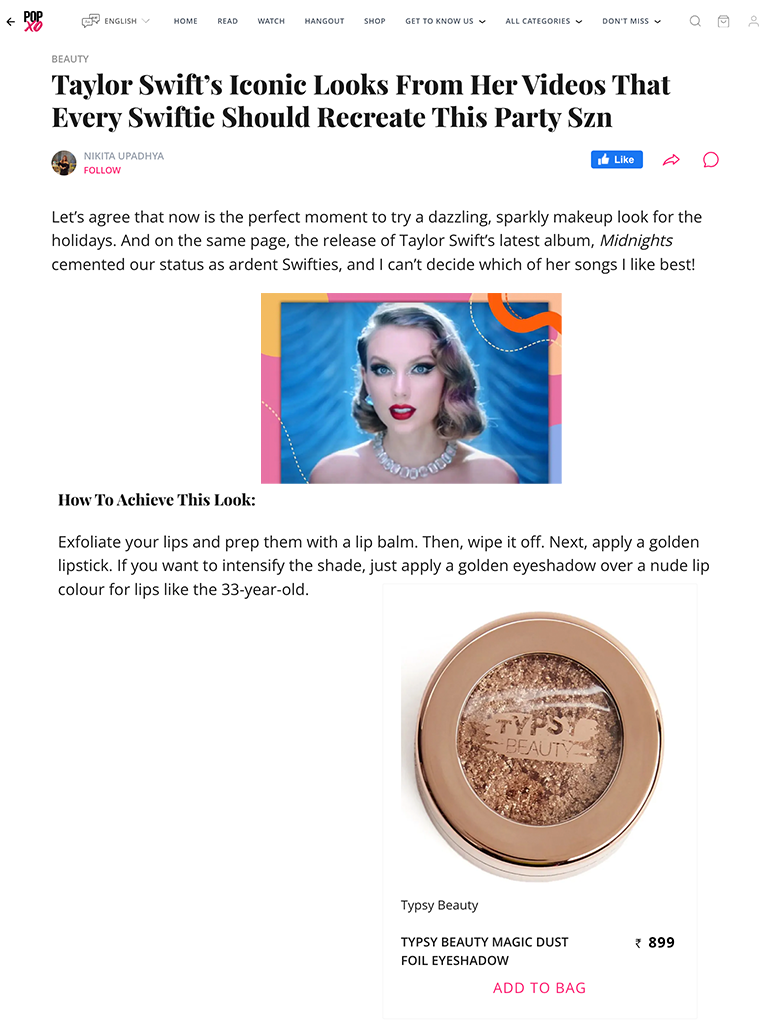Click the Beauty category label
773x1024 pixels.
tap(70, 59)
